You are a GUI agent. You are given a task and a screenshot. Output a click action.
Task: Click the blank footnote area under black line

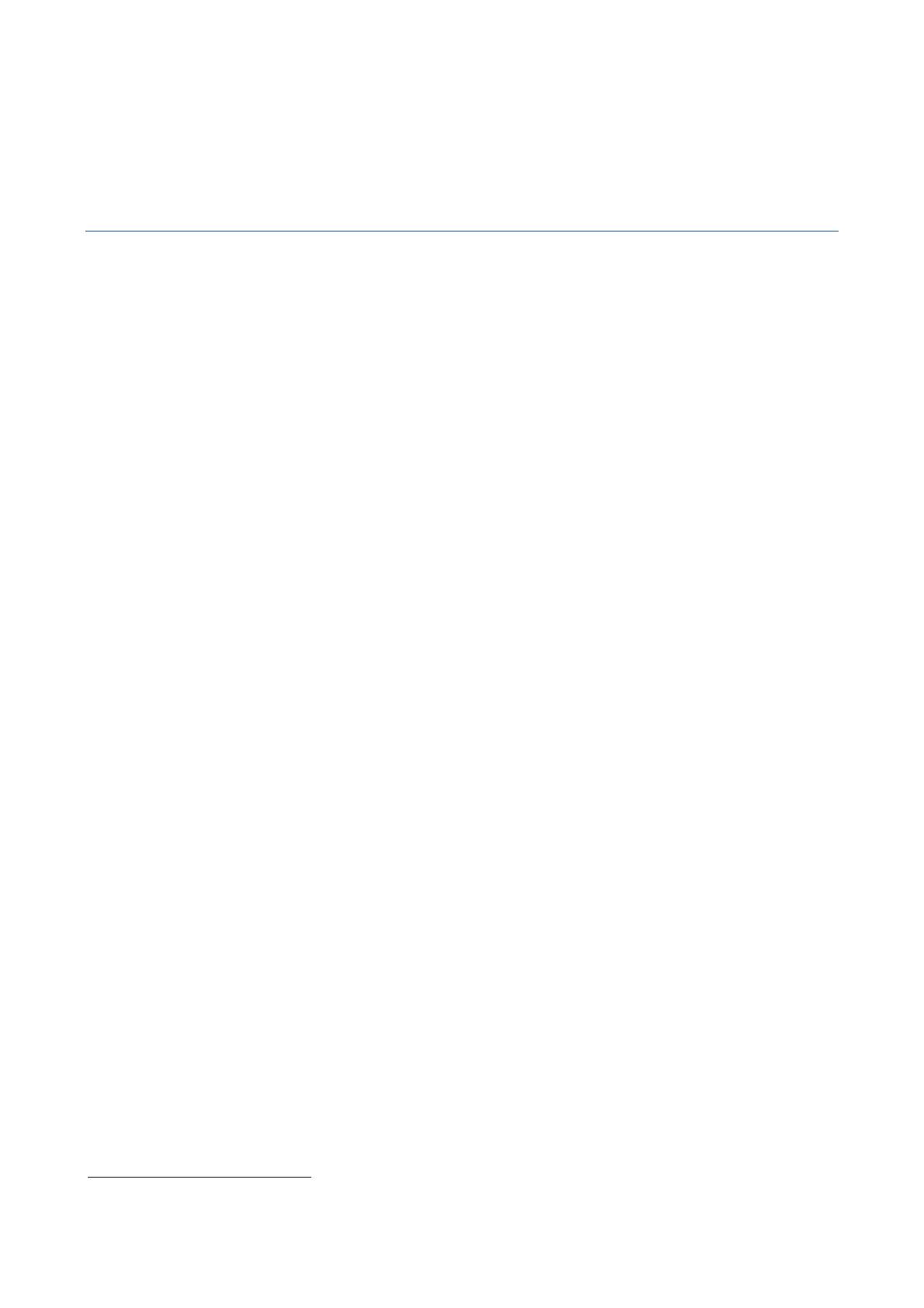[x=461, y=1243]
